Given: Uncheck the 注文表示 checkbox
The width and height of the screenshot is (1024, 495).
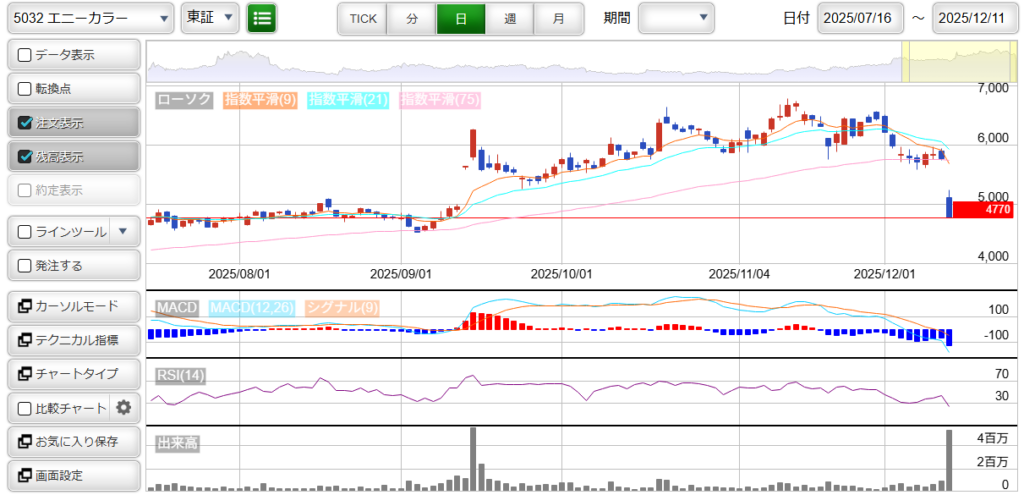Looking at the screenshot, I should 26,123.
